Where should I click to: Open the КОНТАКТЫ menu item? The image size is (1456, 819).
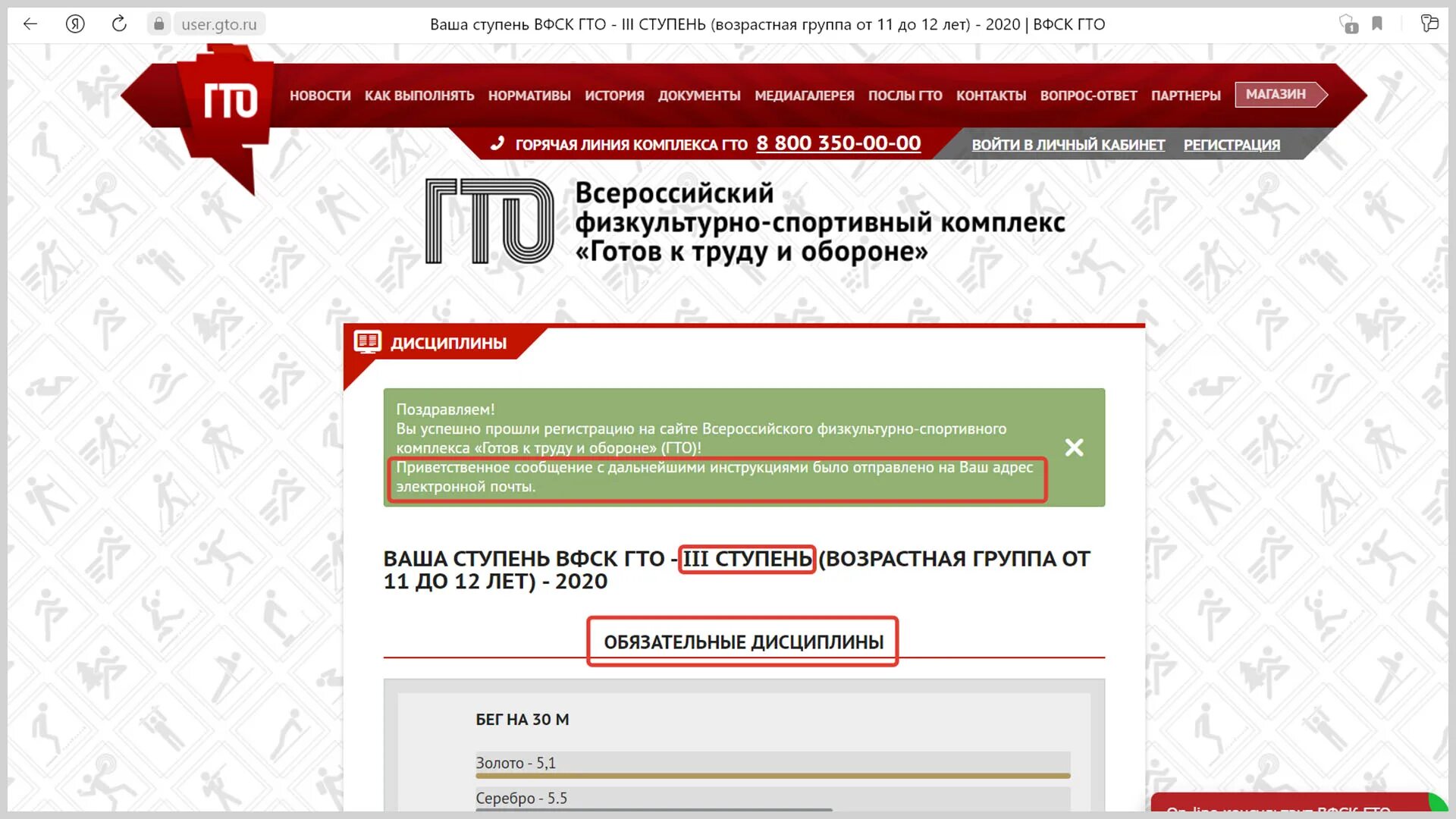pyautogui.click(x=991, y=96)
